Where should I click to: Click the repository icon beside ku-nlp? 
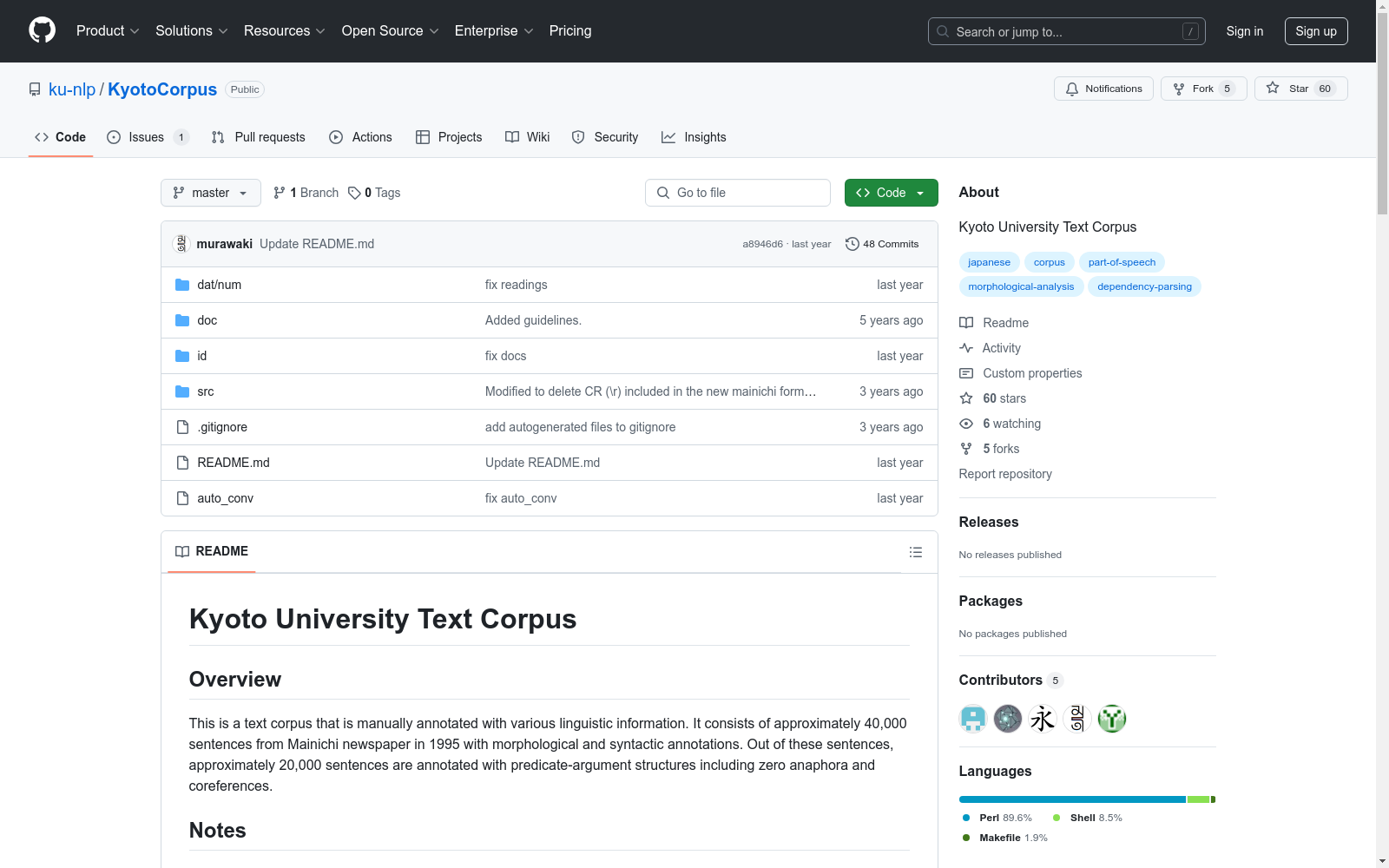click(35, 89)
